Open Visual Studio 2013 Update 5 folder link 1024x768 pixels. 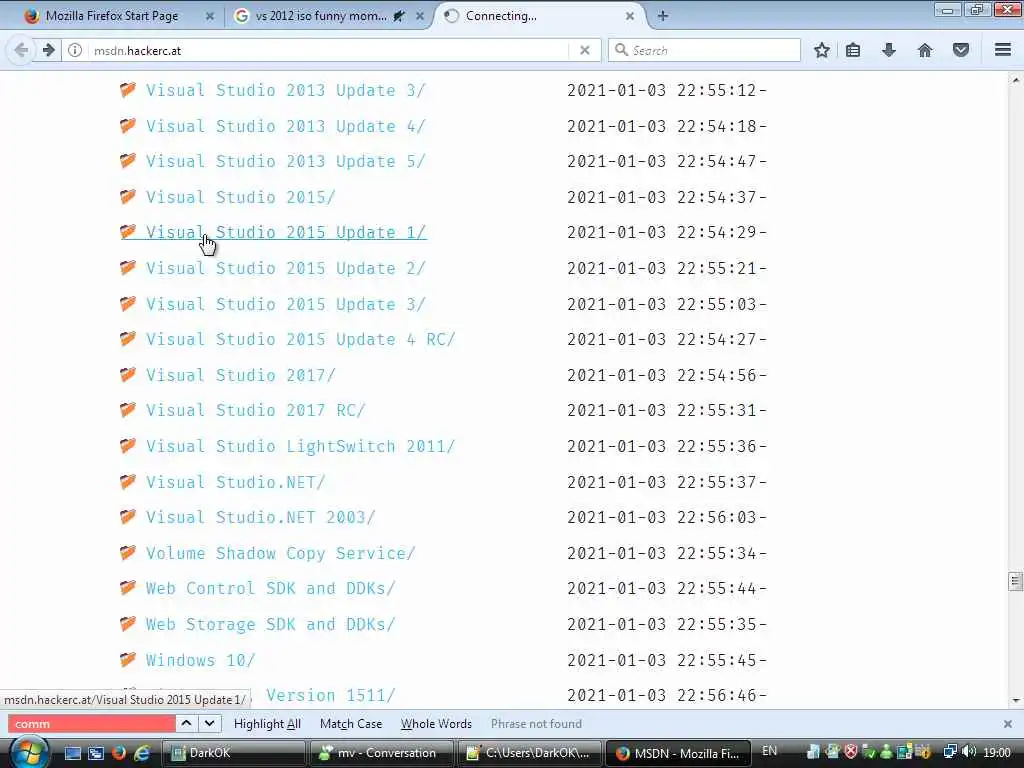(x=285, y=161)
